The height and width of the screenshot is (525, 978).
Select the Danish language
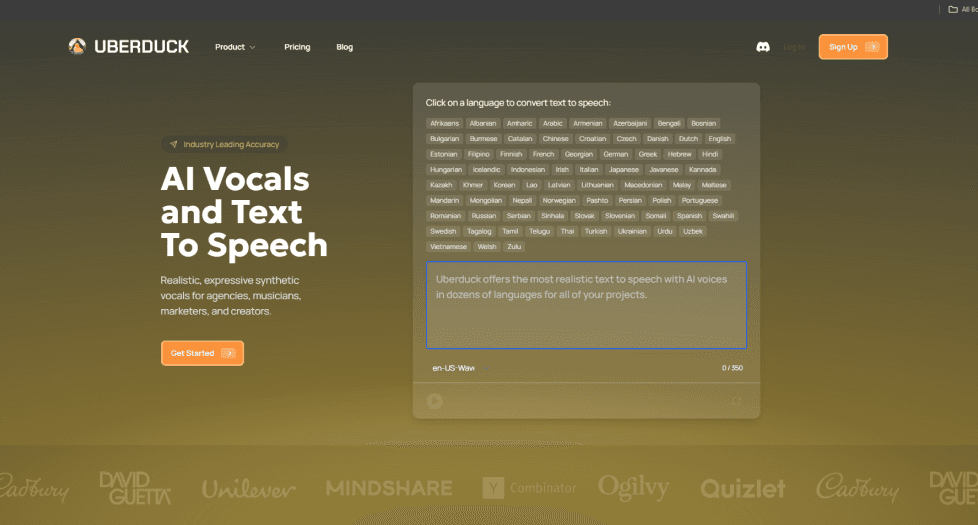pos(657,139)
